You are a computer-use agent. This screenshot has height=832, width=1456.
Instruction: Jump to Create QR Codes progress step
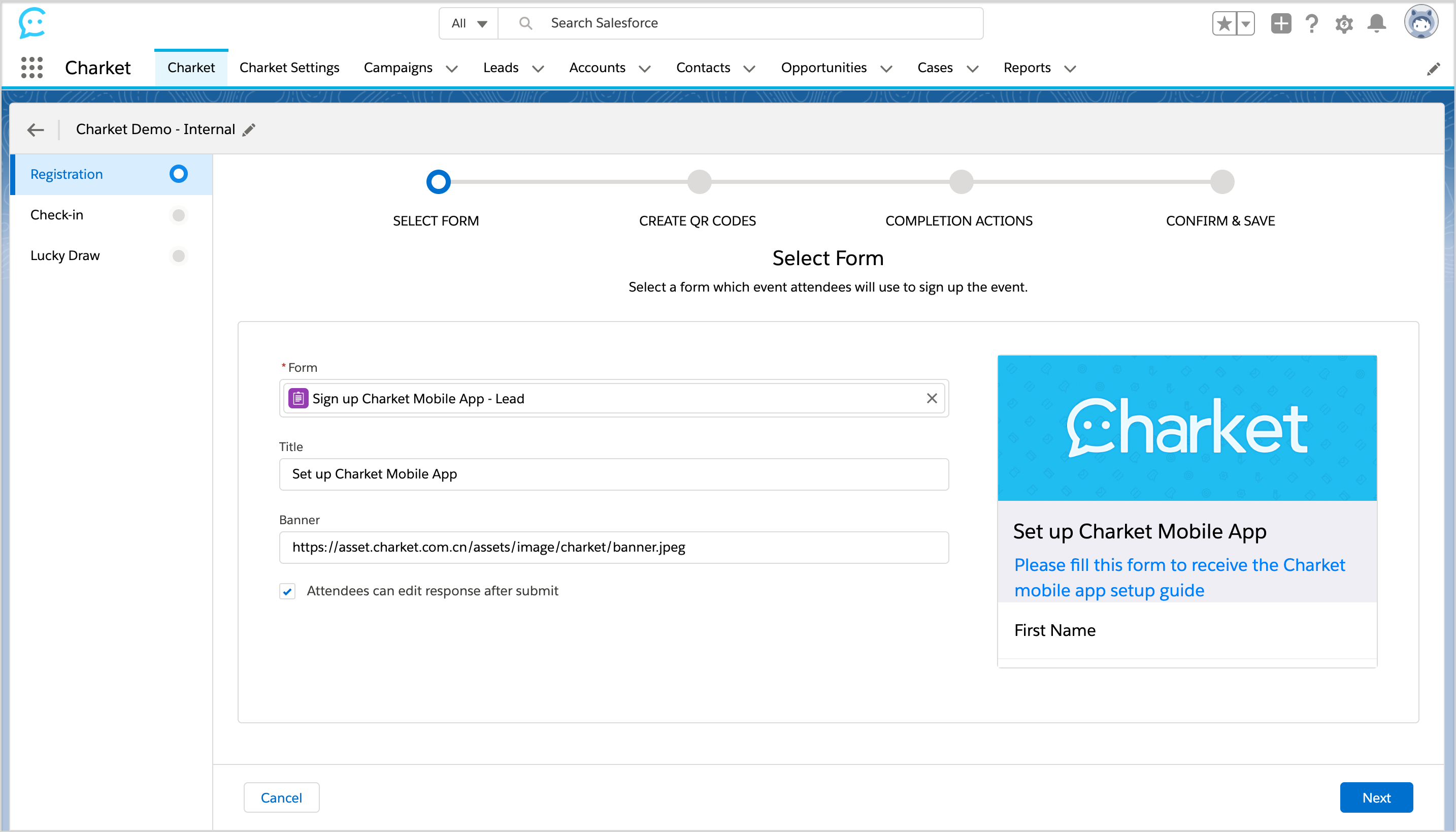pos(699,182)
